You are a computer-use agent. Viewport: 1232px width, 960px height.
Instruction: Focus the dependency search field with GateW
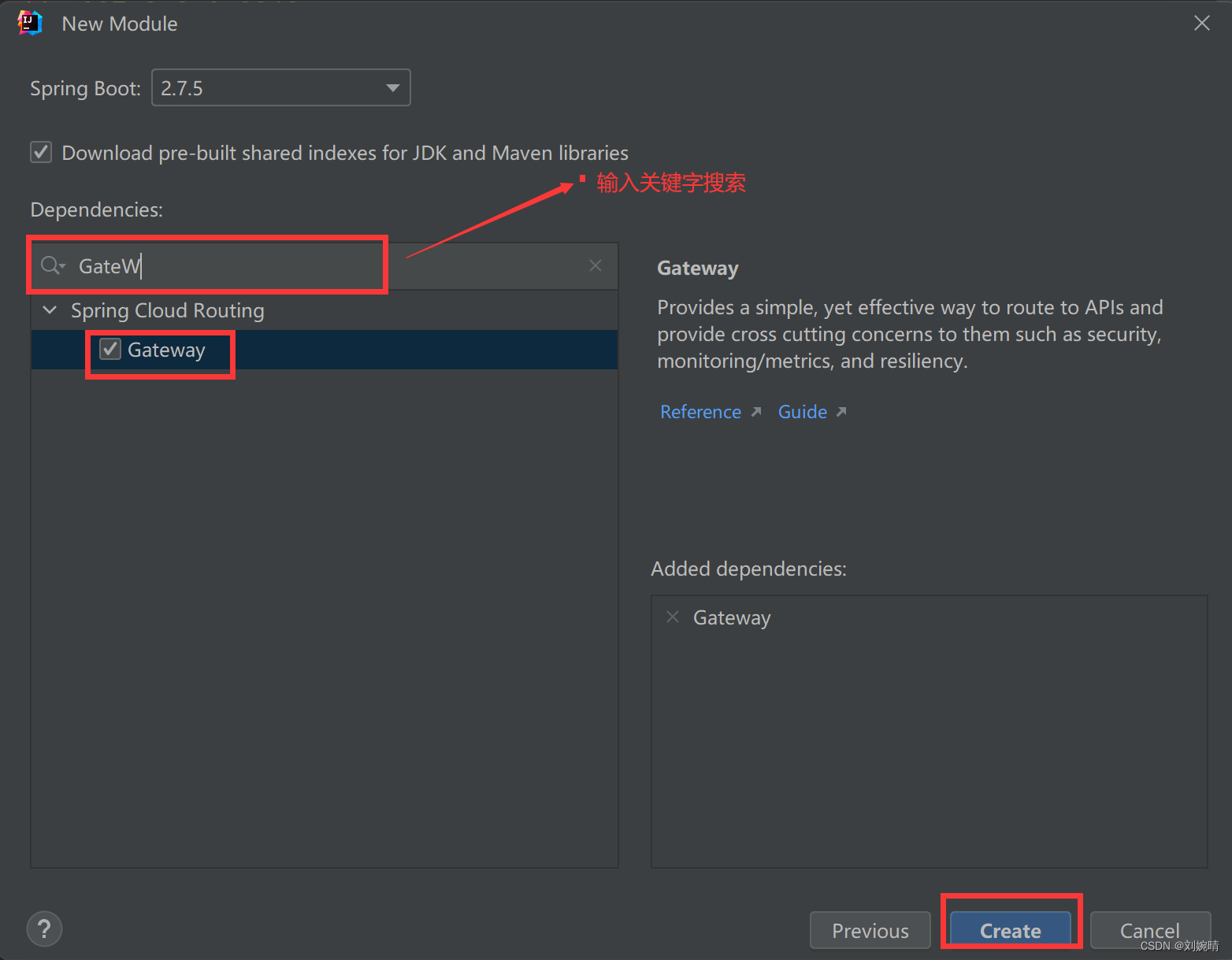pyautogui.click(x=325, y=266)
